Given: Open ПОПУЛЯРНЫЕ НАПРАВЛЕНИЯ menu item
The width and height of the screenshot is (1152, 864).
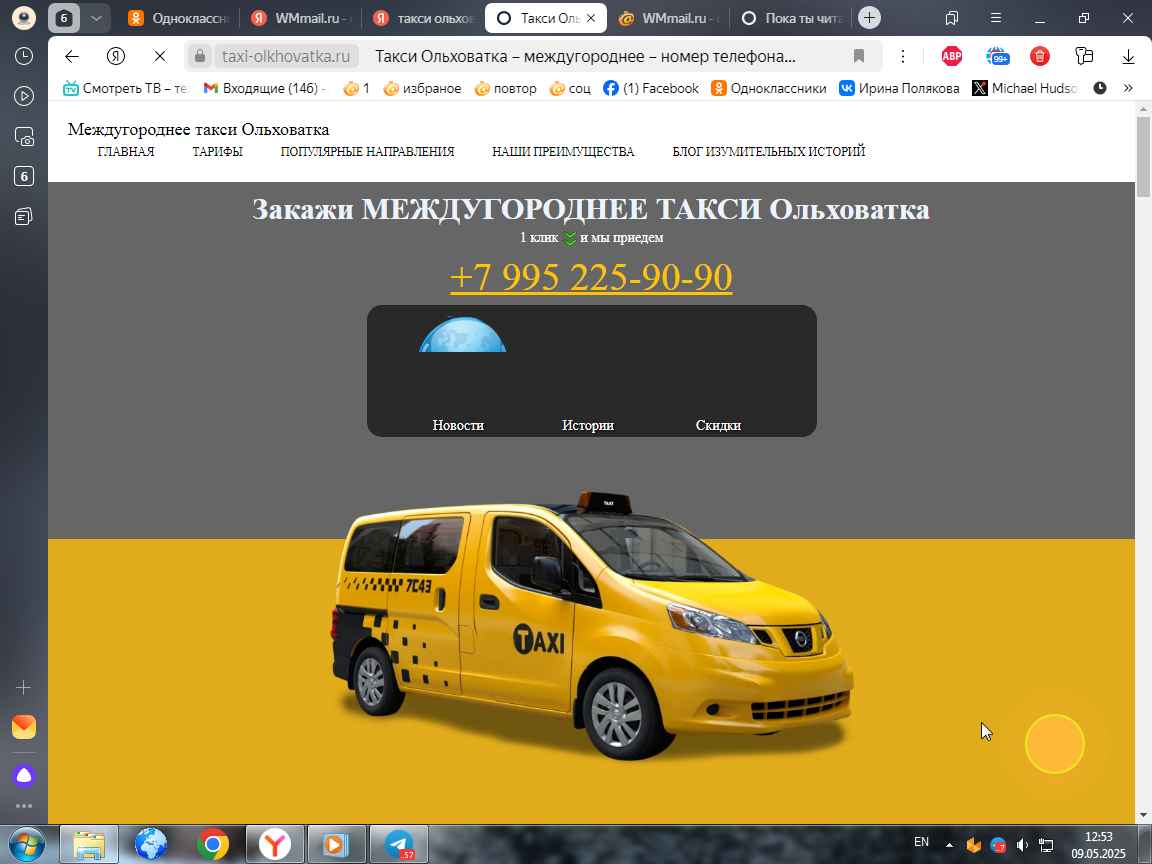Looking at the screenshot, I should tap(367, 151).
